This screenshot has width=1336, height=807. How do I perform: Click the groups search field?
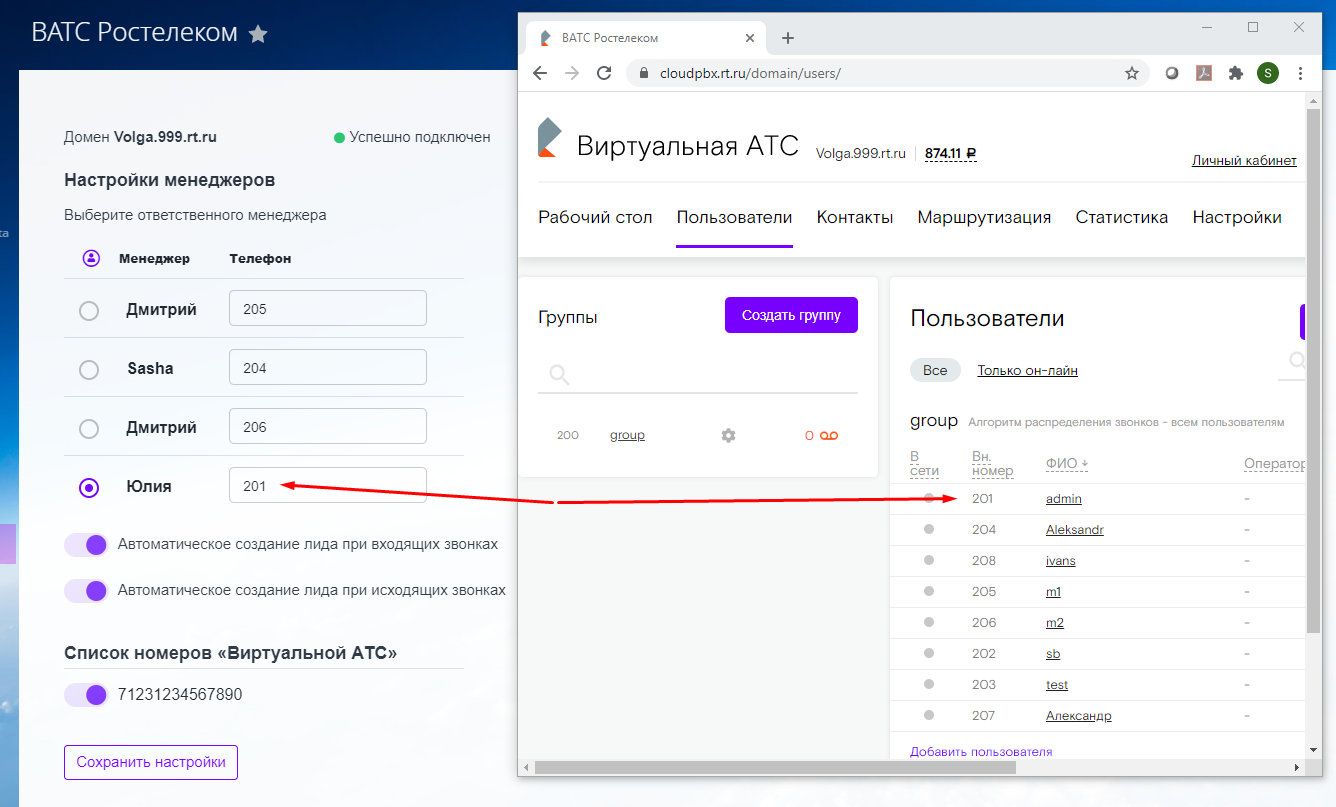coord(697,375)
